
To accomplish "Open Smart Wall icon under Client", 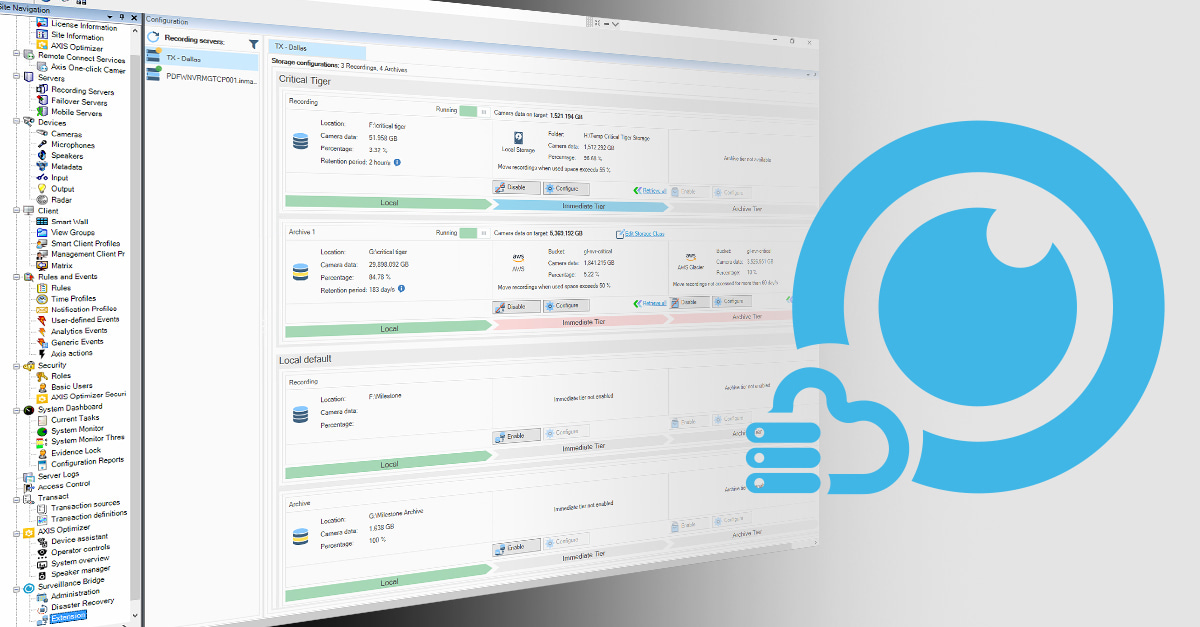I will 42,222.
